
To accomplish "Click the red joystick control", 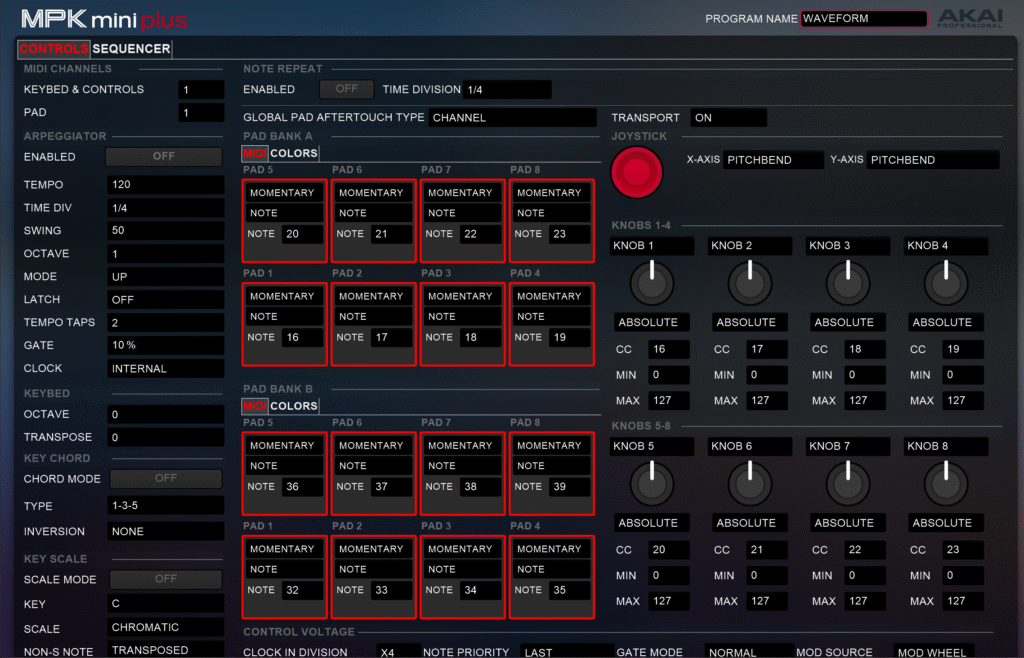I will point(637,172).
